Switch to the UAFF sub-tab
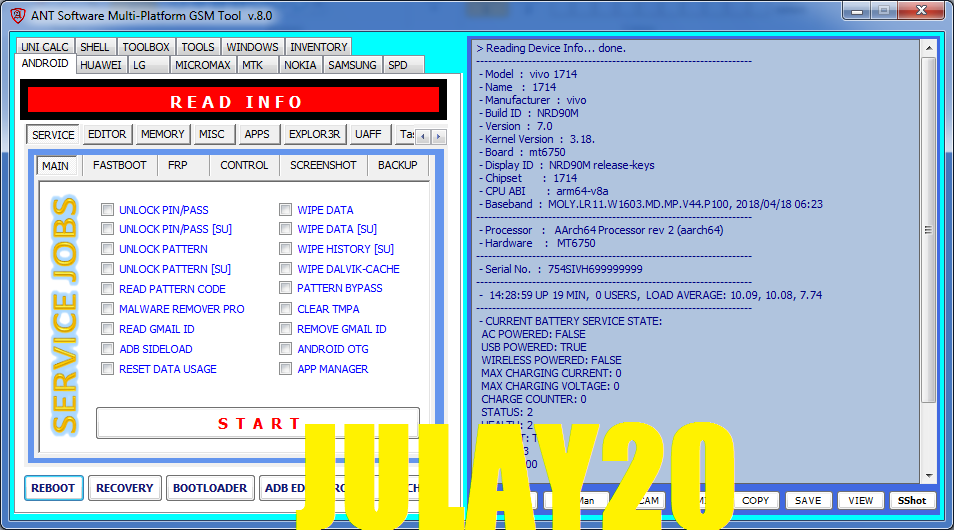Screen dimensions: 954x530 tap(370, 134)
